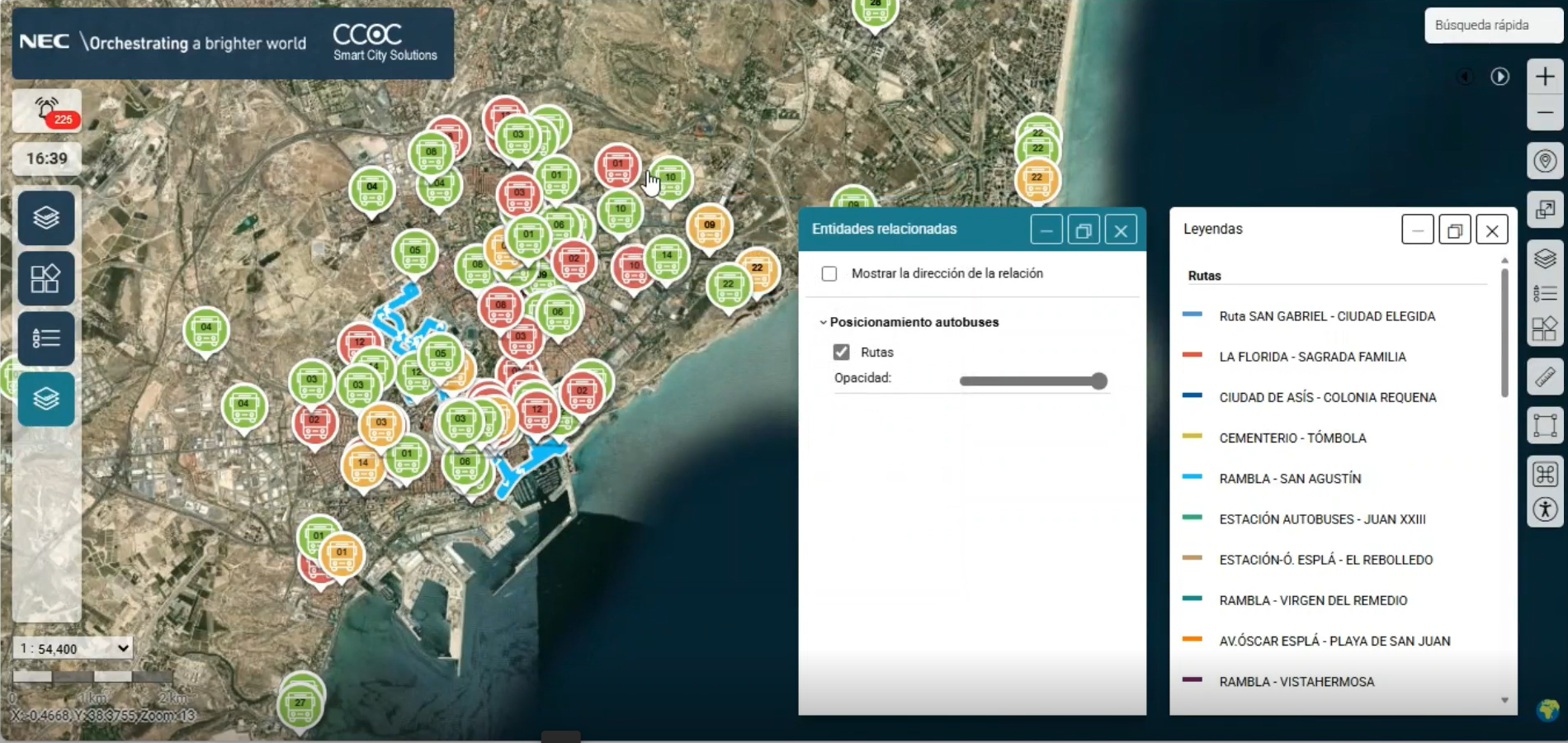Open the accessibility person icon
This screenshot has height=743, width=1568.
point(1545,509)
